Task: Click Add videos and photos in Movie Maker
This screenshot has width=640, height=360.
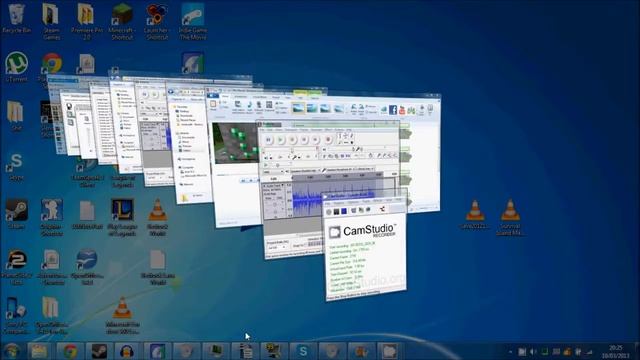Action: click(x=238, y=107)
